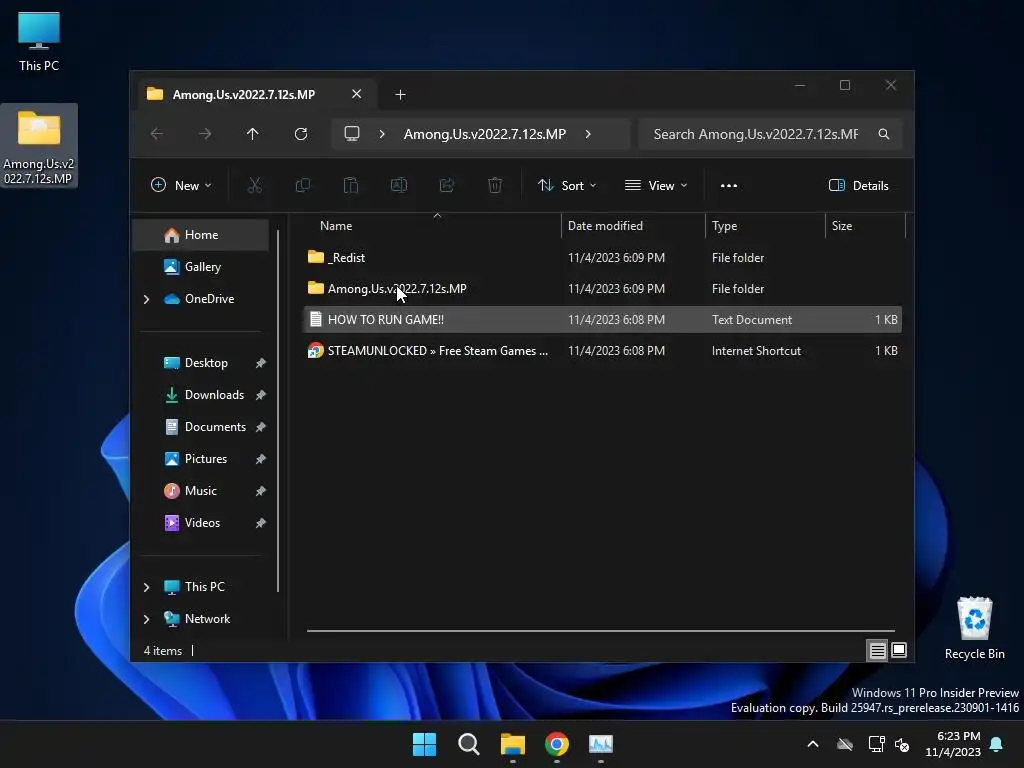Click the horizontal scrollbar in file list
This screenshot has width=1024, height=768.
(600, 631)
